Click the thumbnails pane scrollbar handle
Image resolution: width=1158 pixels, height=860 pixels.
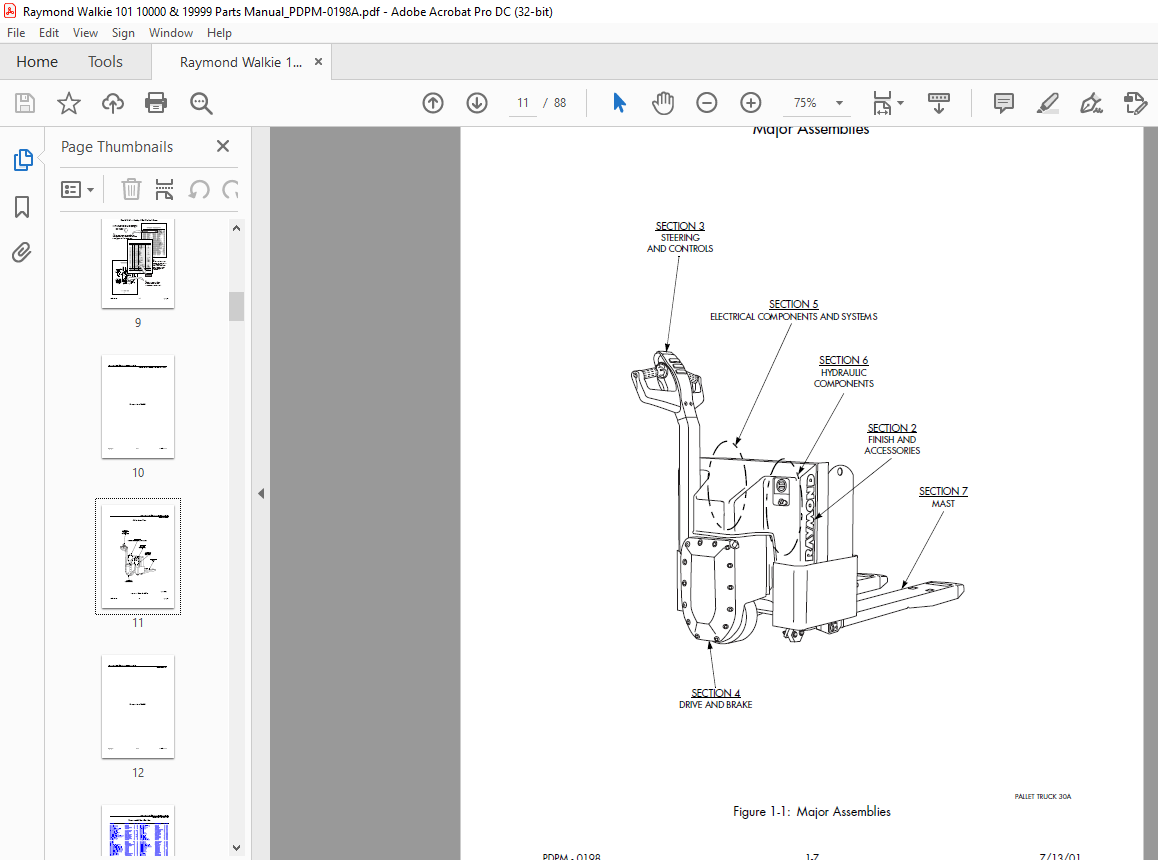tap(236, 306)
